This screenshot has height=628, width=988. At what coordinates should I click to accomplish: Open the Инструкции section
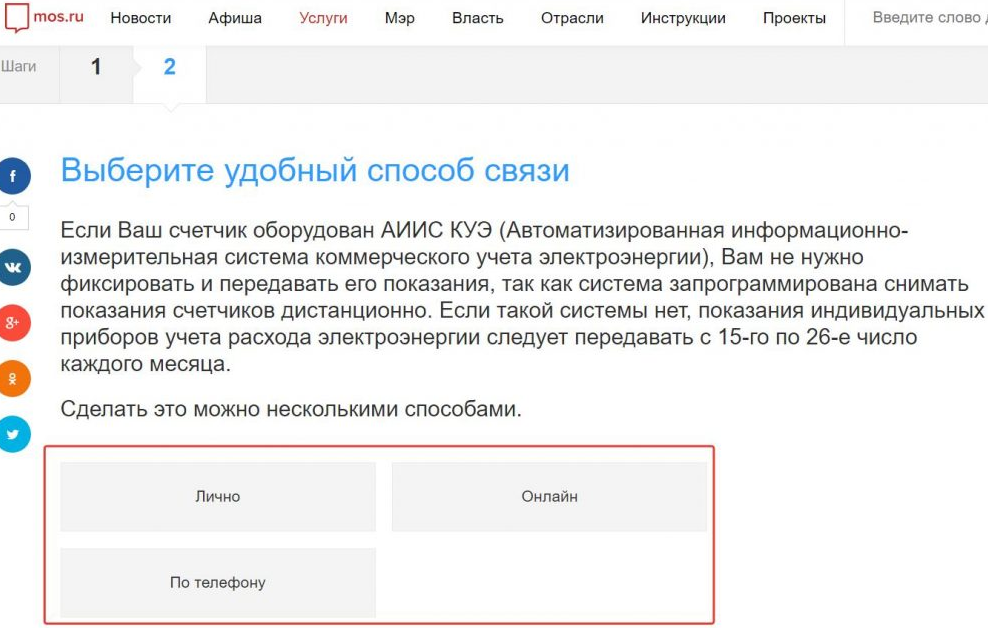coord(683,18)
